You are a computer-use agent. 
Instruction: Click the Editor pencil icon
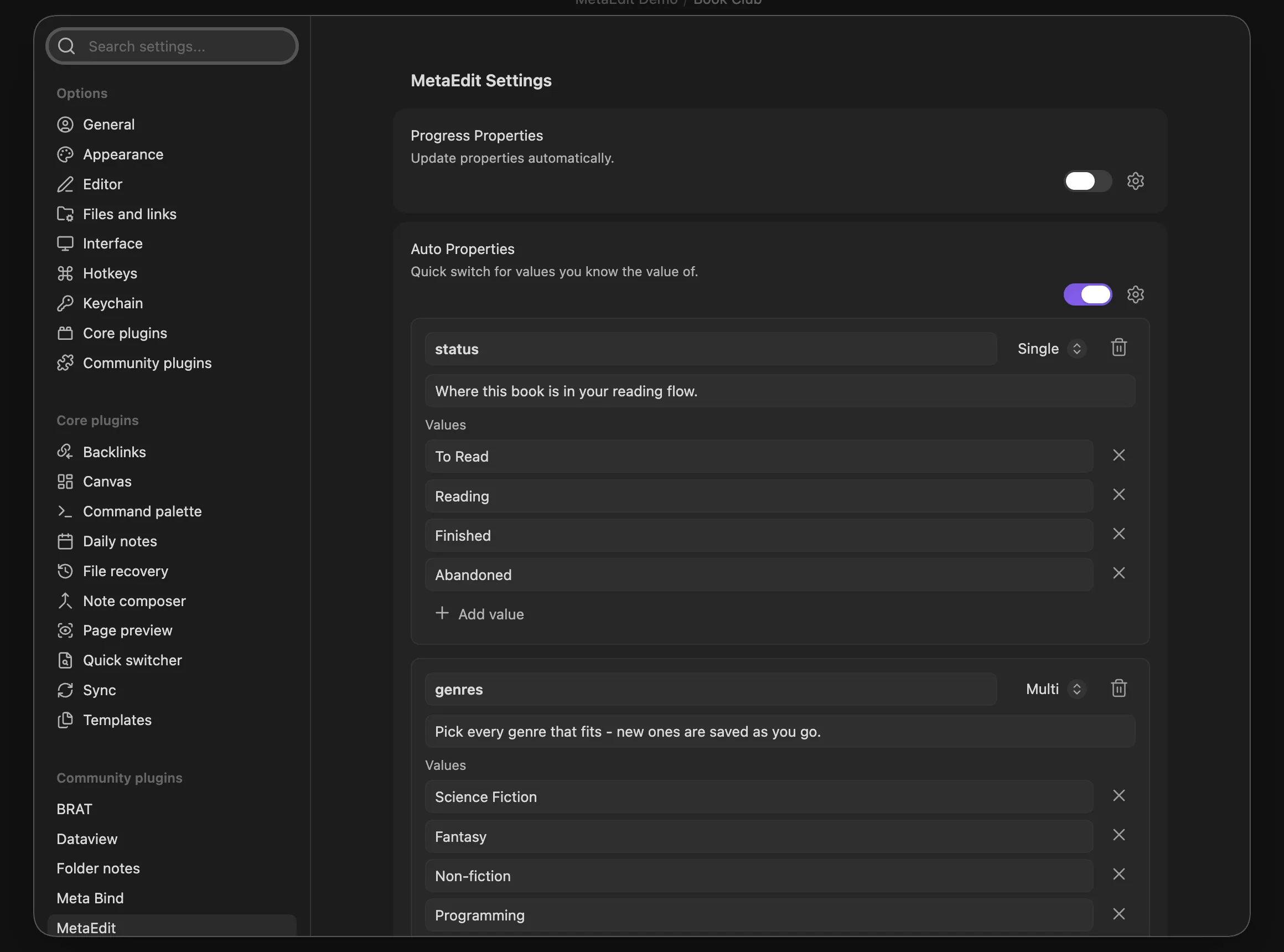(x=65, y=184)
